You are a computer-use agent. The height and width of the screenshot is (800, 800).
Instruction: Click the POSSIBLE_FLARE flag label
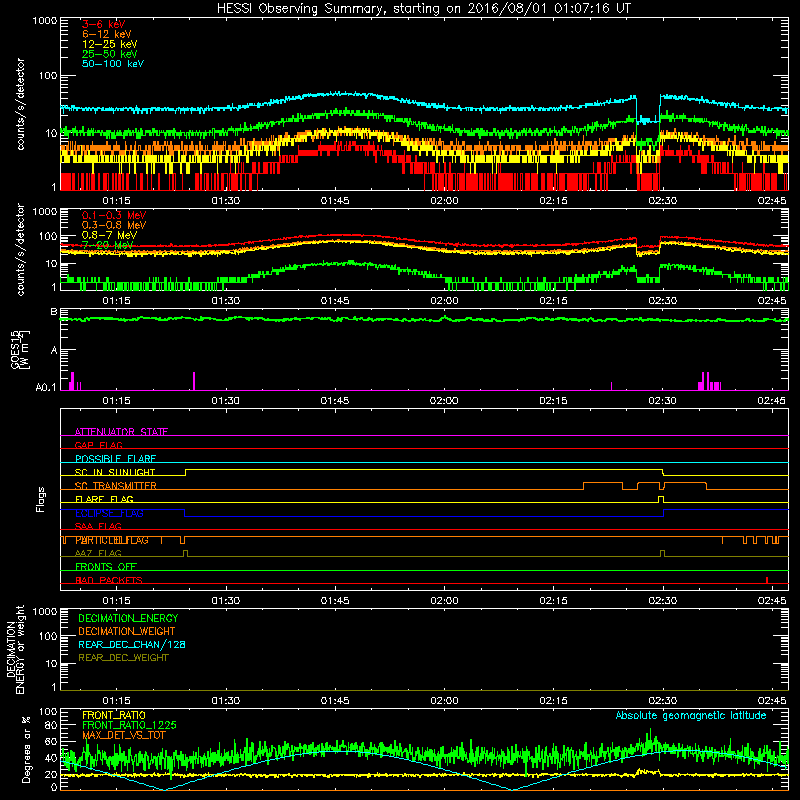pyautogui.click(x=115, y=459)
